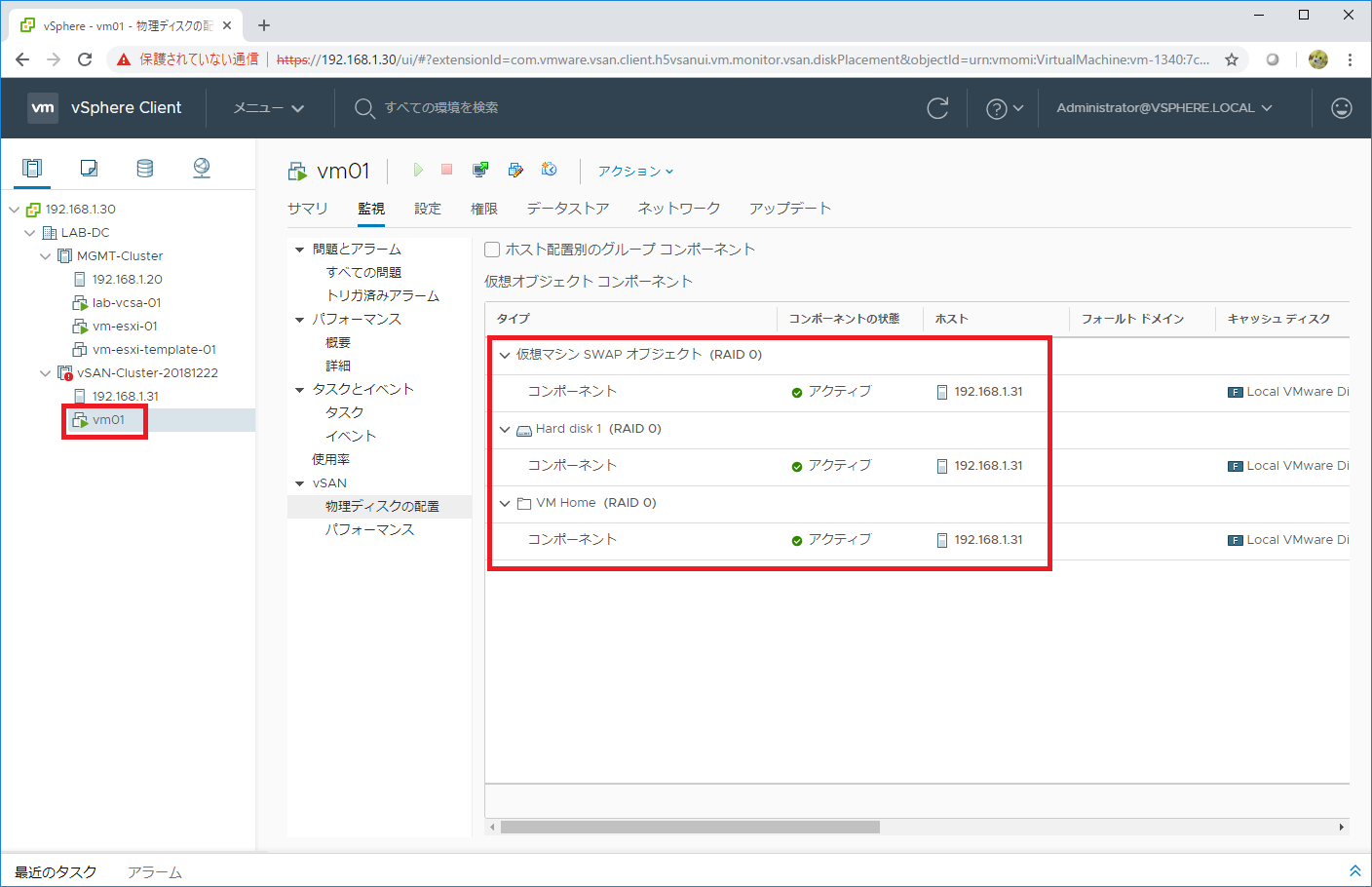The width and height of the screenshot is (1372, 887).
Task: Open すべての問題 in monitor menu
Action: (363, 273)
